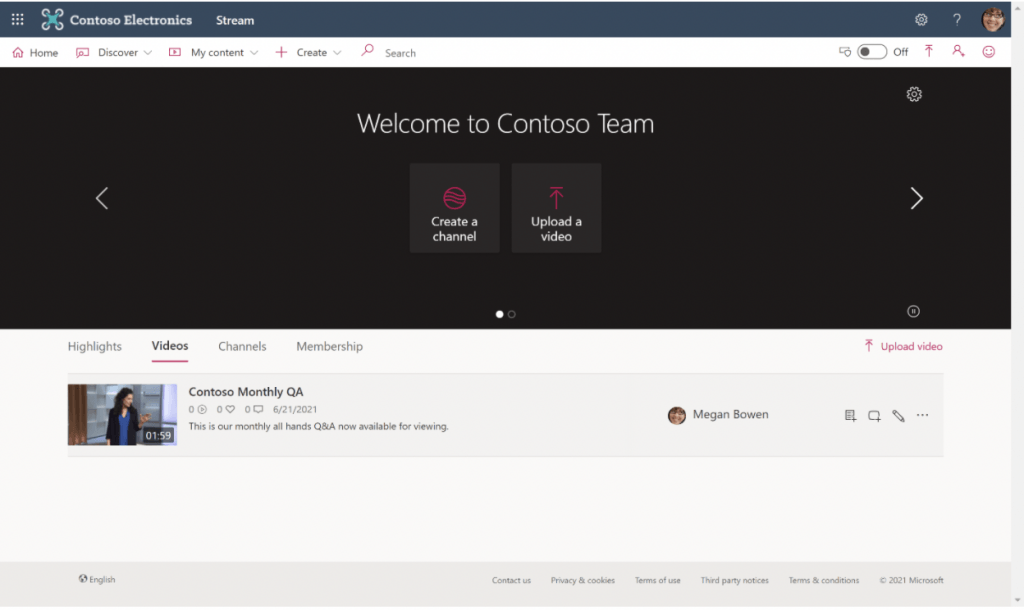The height and width of the screenshot is (610, 1024).
Task: Change language via English link
Action: tap(97, 579)
